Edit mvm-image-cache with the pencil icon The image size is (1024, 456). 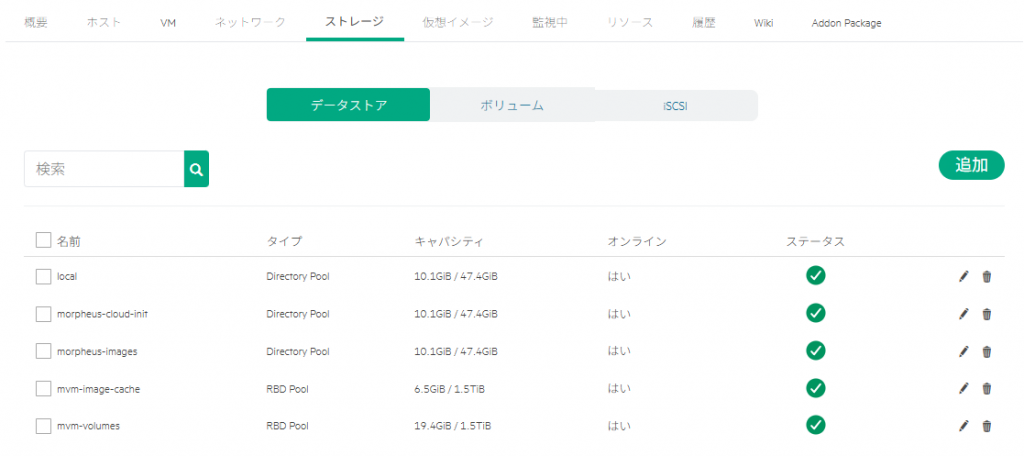click(963, 388)
